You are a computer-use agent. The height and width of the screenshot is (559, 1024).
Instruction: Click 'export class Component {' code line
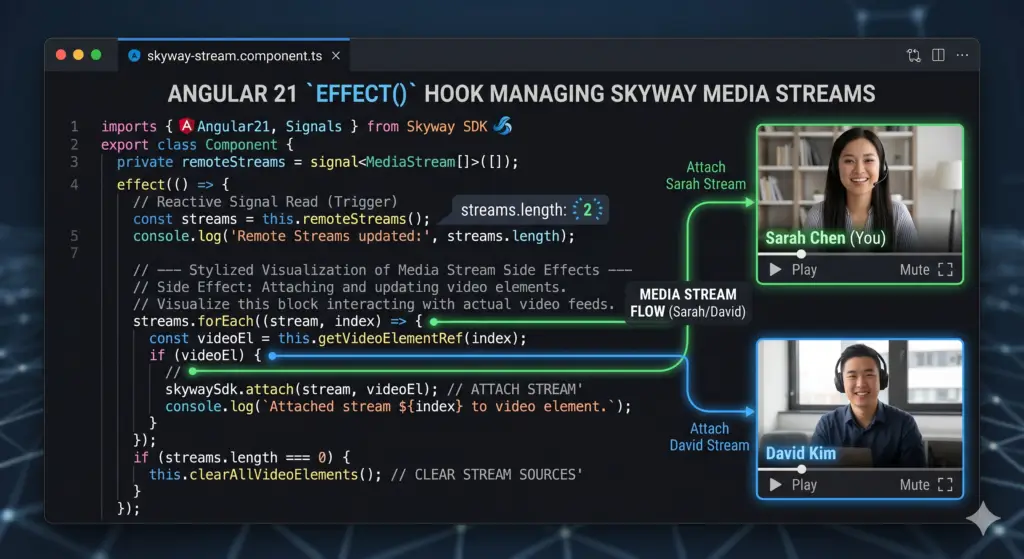coord(197,144)
